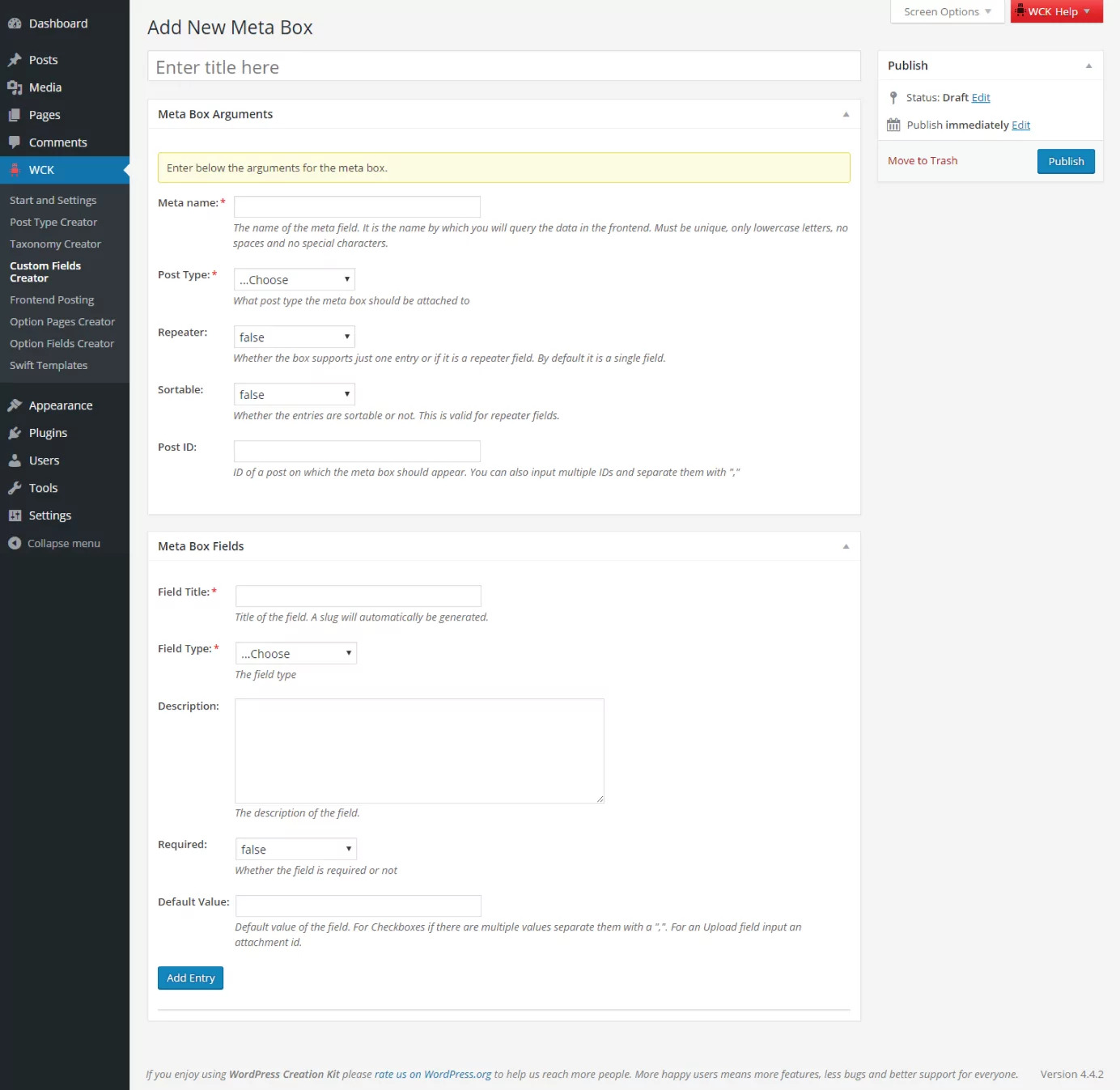The height and width of the screenshot is (1090, 1120).
Task: Click the Collapse menu arrow icon
Action: (x=15, y=543)
